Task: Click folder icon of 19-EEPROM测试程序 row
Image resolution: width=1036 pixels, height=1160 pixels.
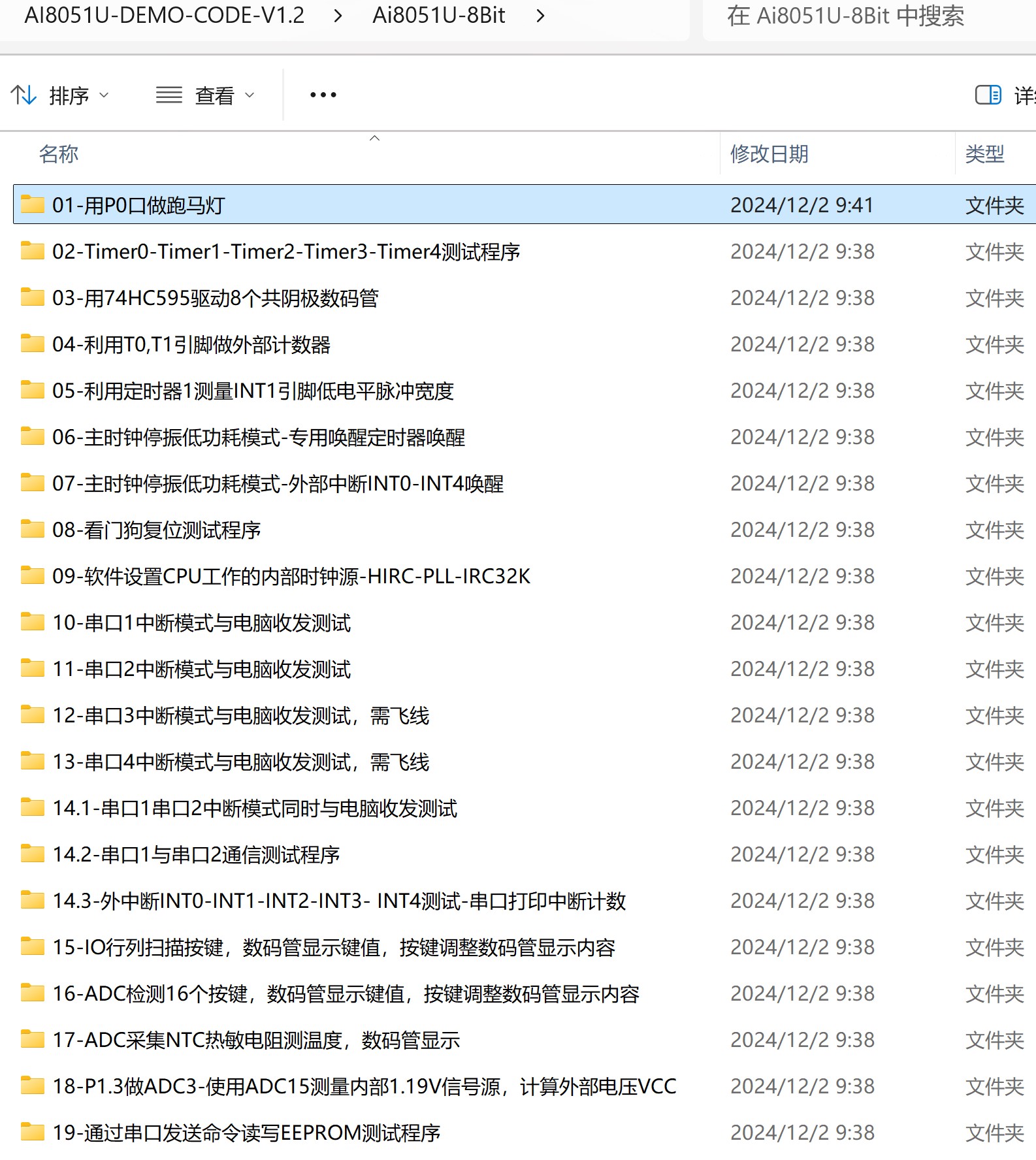Action: (32, 1131)
